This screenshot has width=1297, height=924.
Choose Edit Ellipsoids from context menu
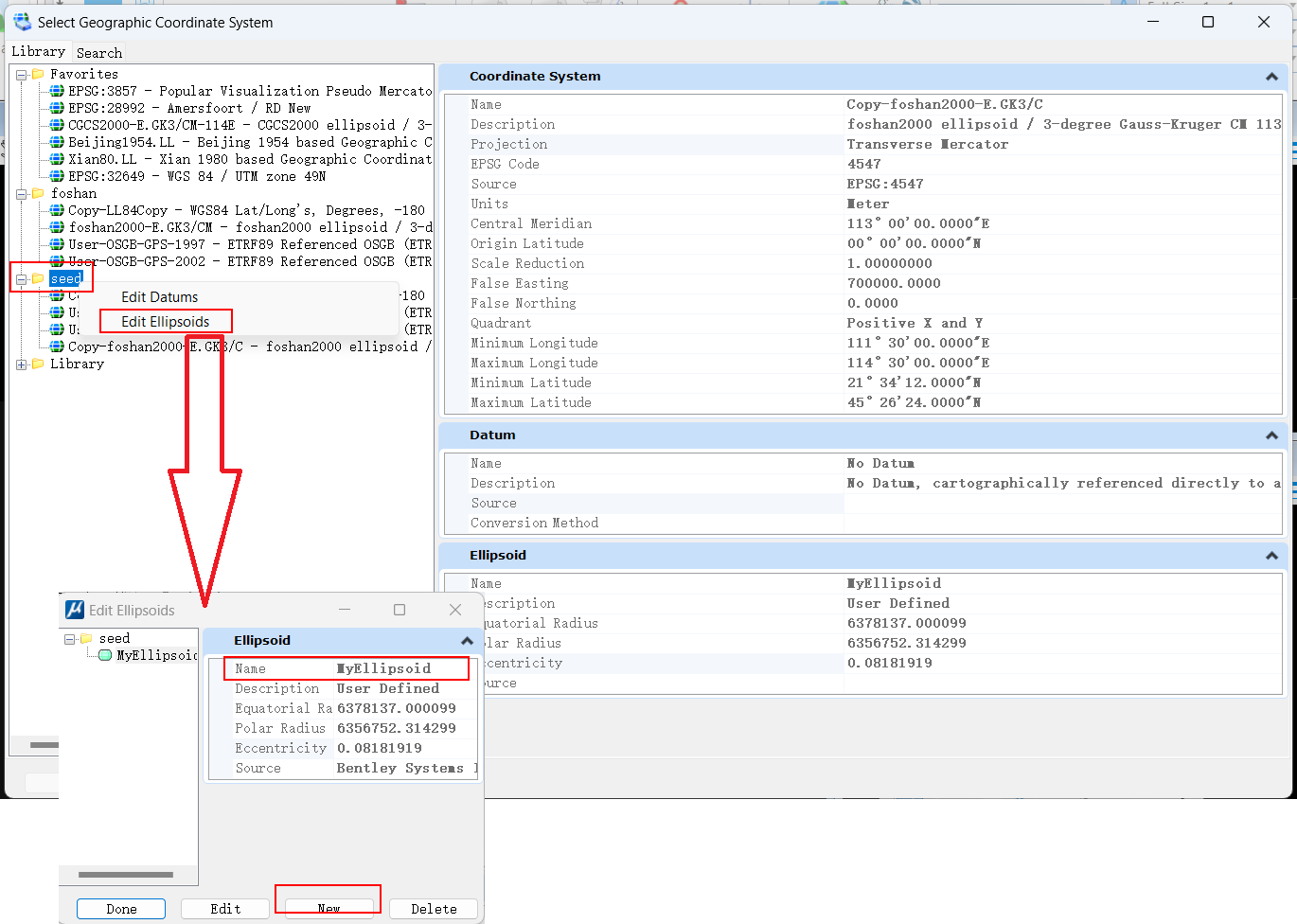click(x=165, y=322)
